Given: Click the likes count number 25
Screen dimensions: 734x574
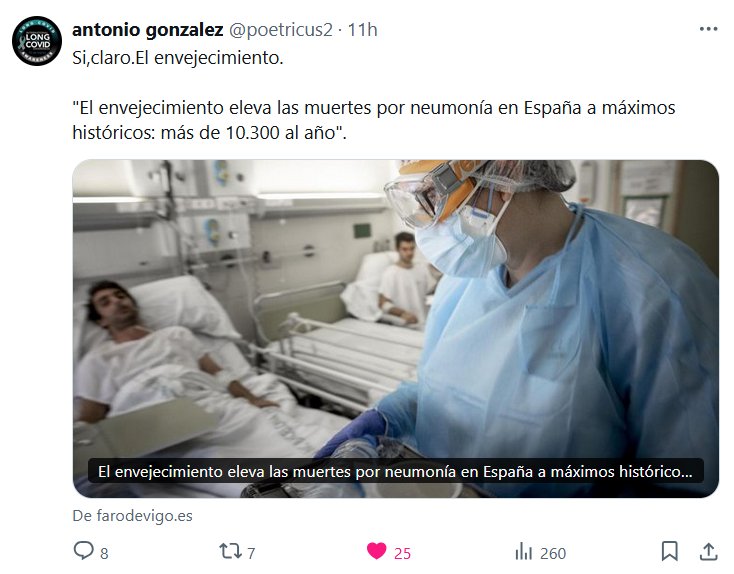Looking at the screenshot, I should 402,553.
